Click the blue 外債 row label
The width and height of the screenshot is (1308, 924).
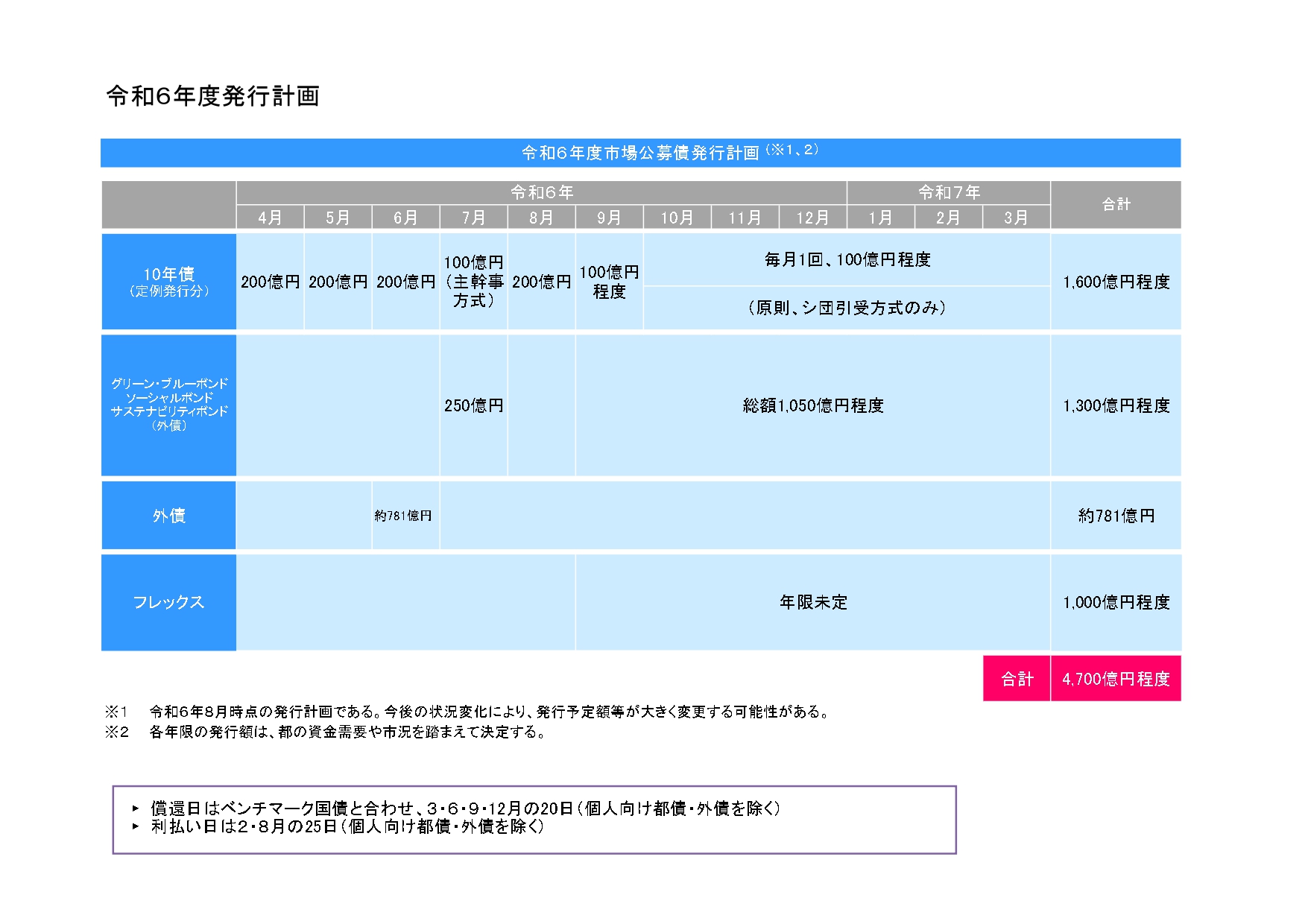(x=168, y=515)
